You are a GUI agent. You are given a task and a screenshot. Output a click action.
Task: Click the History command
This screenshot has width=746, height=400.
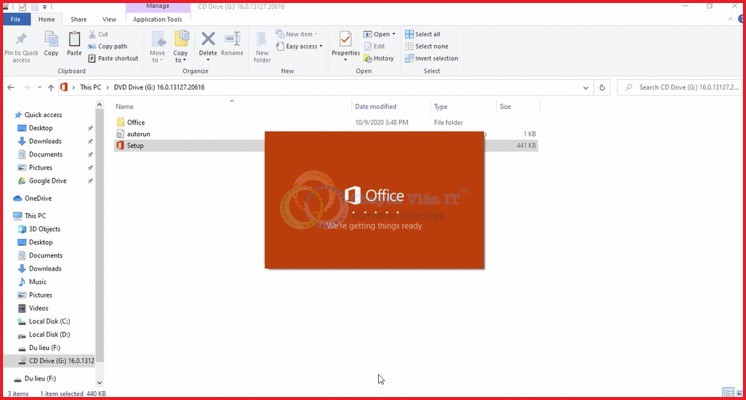379,59
